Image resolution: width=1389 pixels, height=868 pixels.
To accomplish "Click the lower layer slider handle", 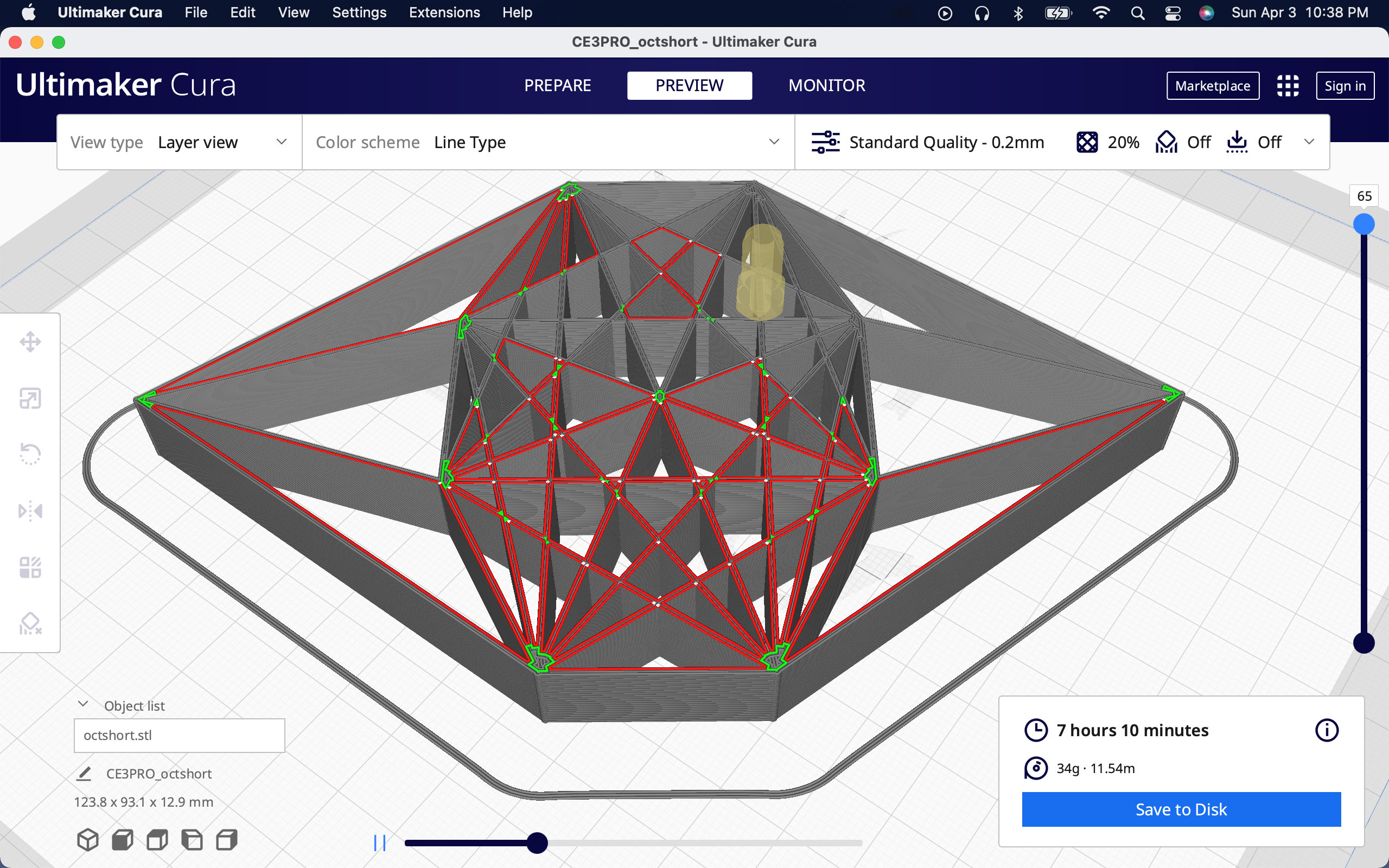I will tap(1363, 642).
